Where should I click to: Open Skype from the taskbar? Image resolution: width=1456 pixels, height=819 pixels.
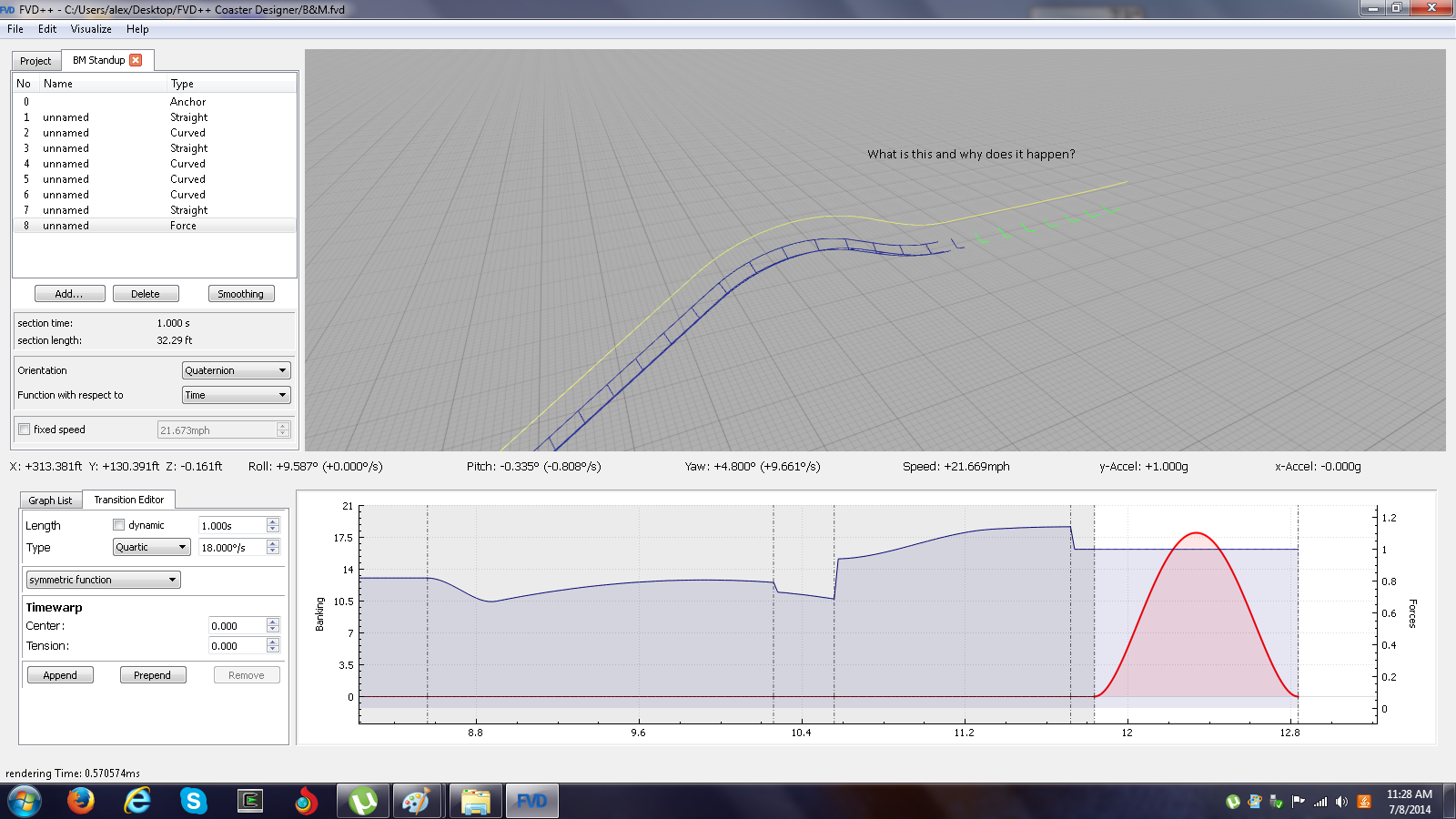tap(193, 801)
